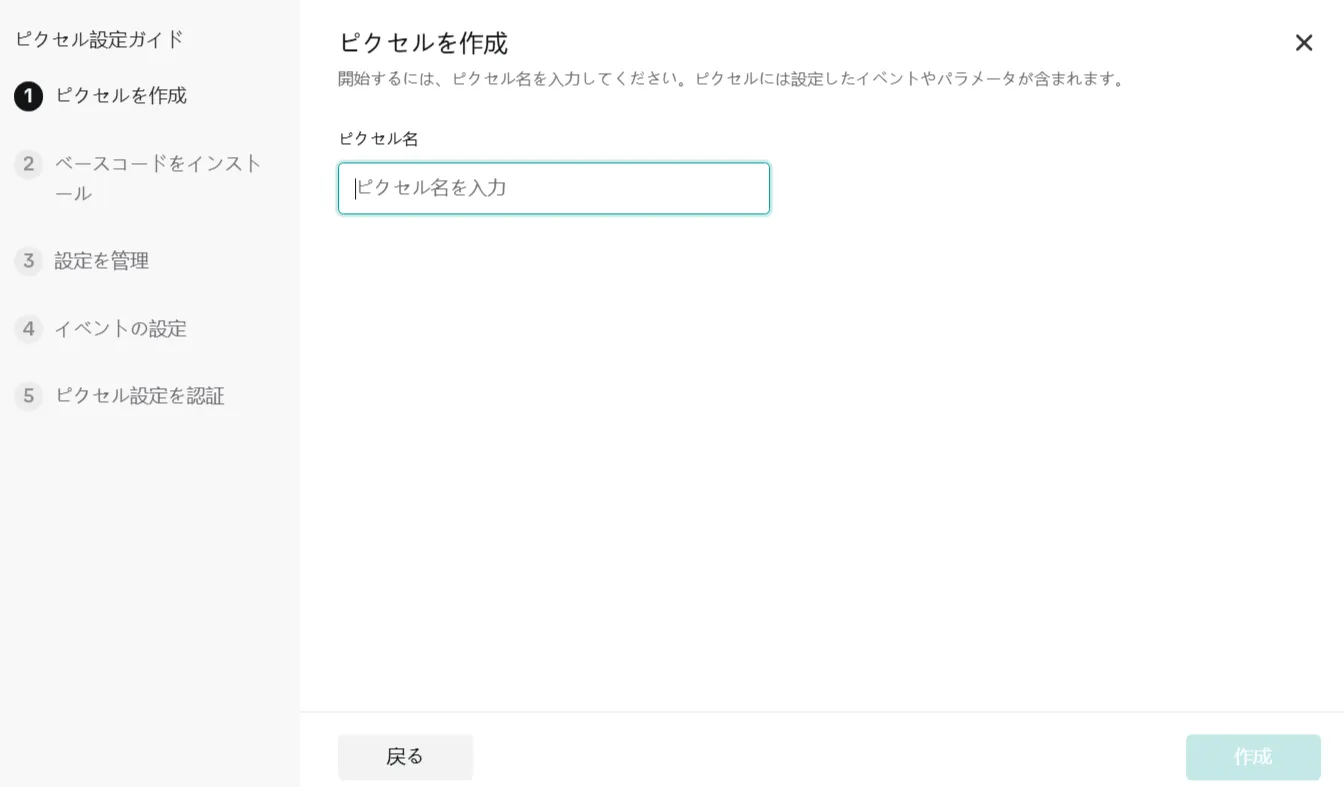Click the 戻る button
This screenshot has width=1344, height=787.
coord(405,757)
